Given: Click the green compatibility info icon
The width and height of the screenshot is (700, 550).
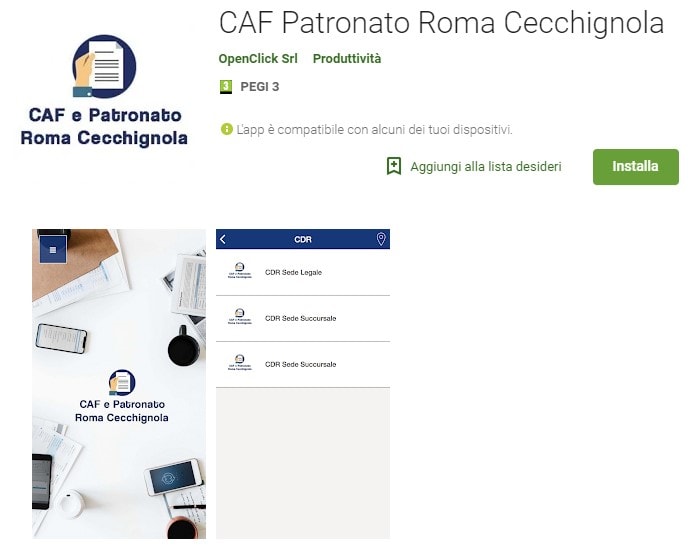Looking at the screenshot, I should 226,129.
